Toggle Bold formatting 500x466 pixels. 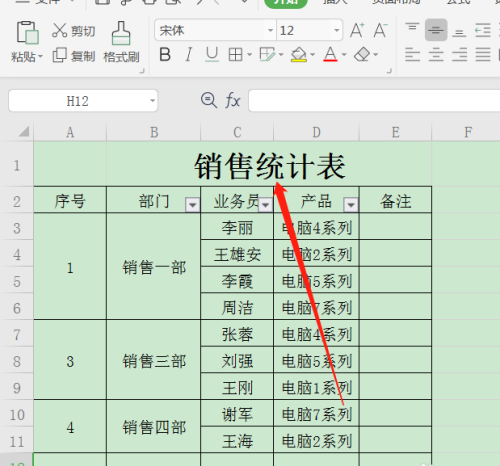165,54
